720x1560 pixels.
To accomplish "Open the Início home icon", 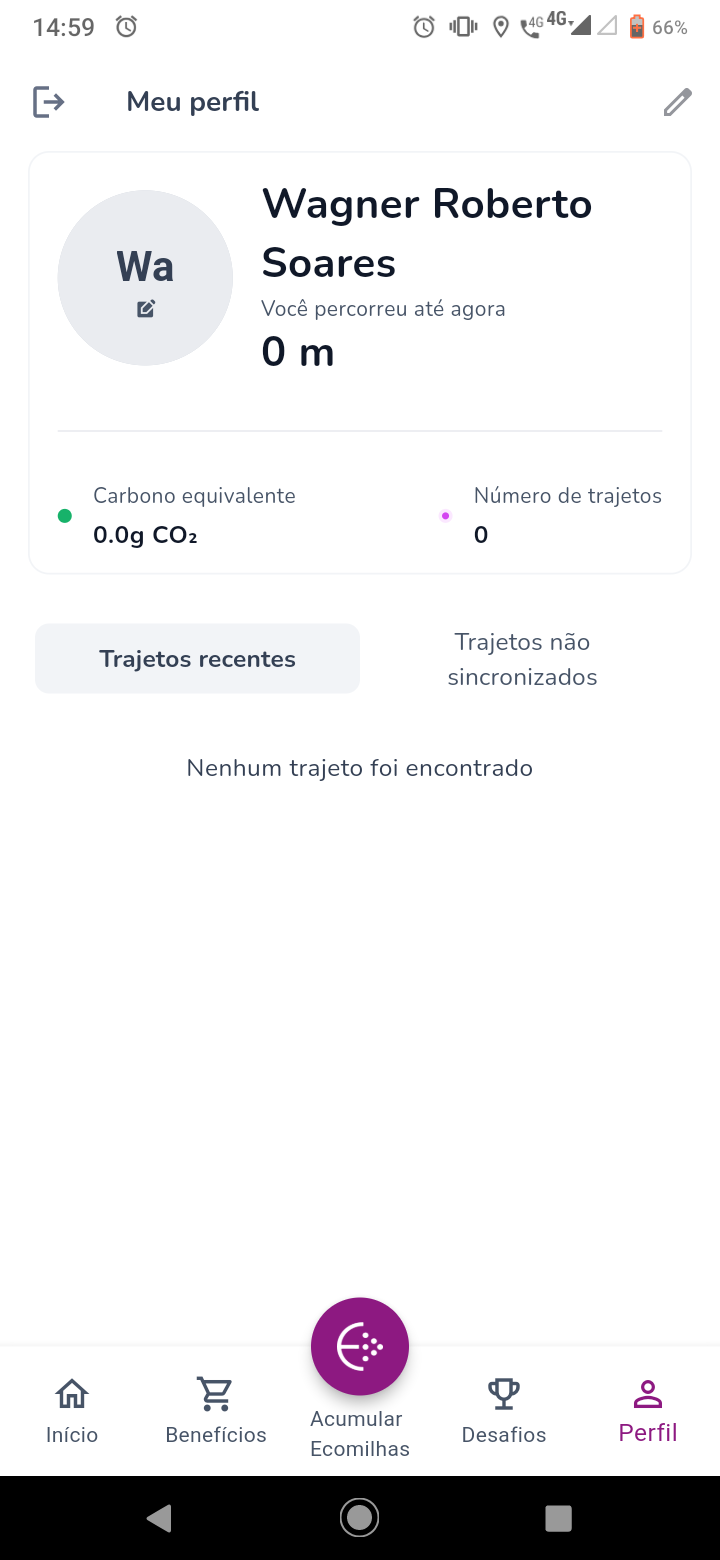I will coord(72,1393).
